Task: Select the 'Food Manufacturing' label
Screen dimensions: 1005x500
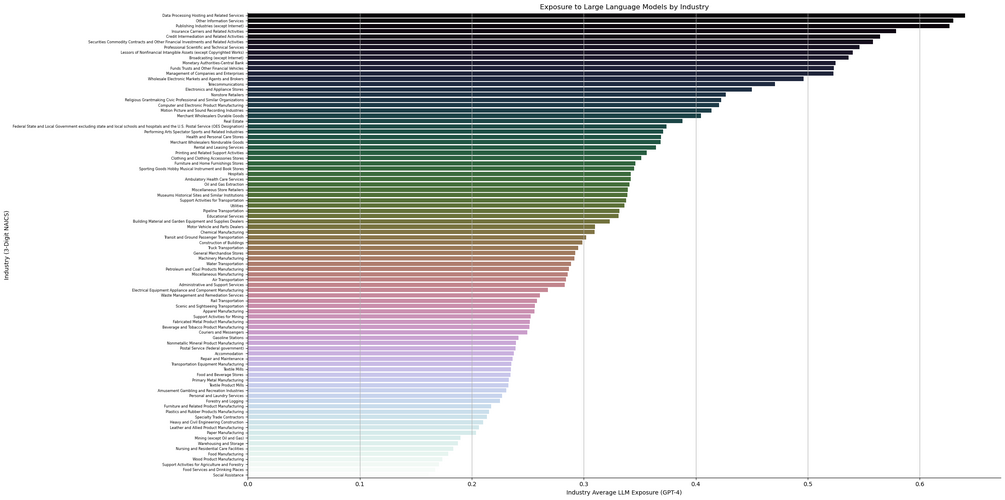Action: pyautogui.click(x=226, y=454)
